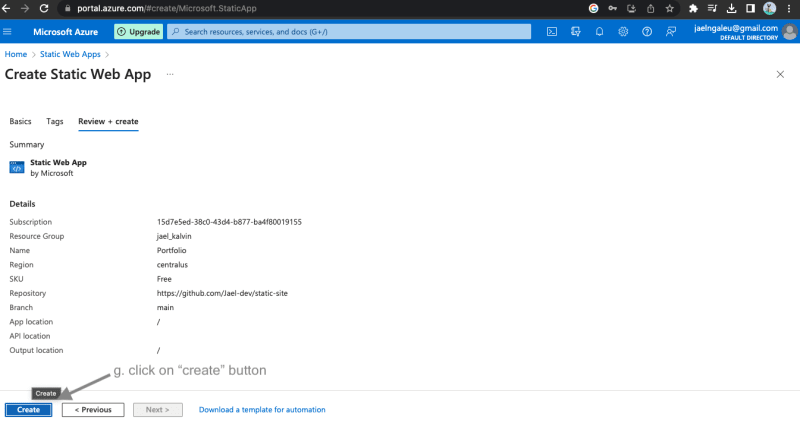This screenshot has width=800, height=423.
Task: Open Azure help question mark icon
Action: [647, 32]
